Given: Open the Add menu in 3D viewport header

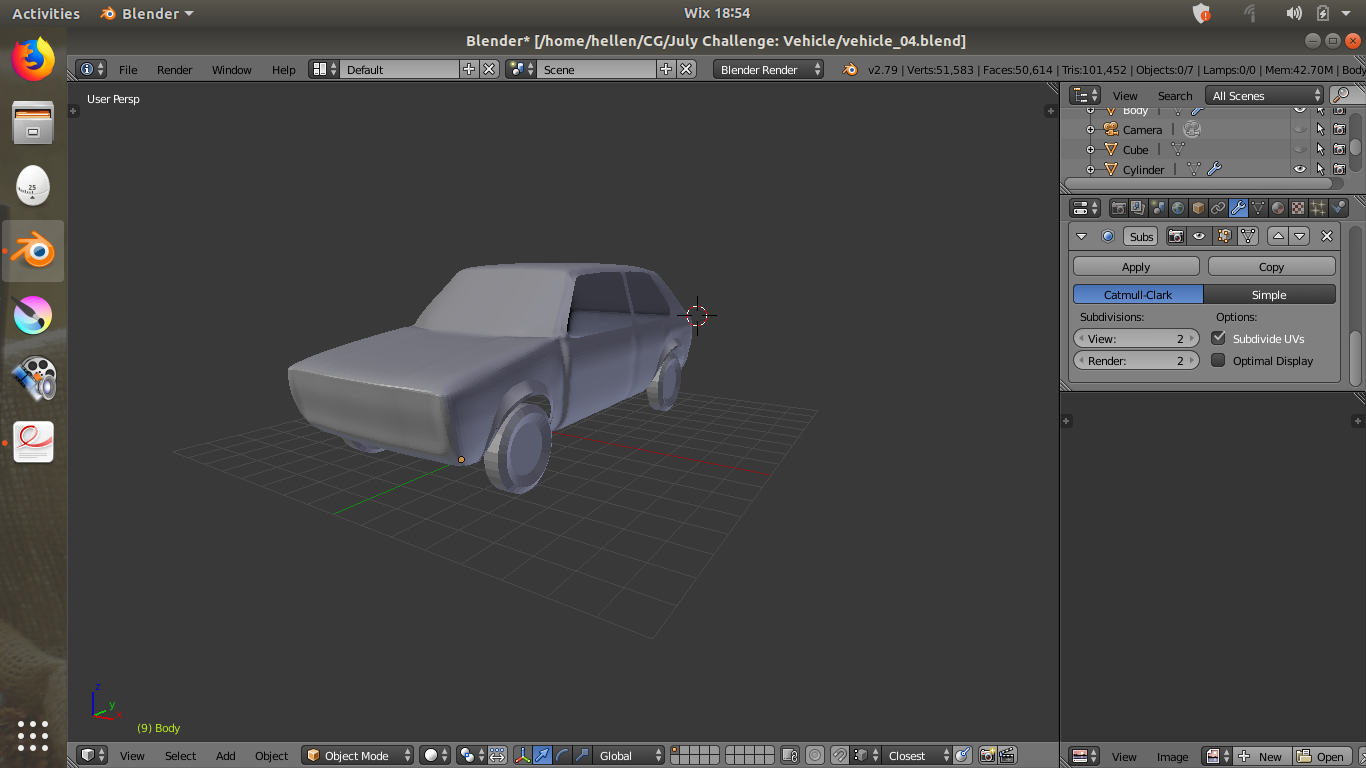Looking at the screenshot, I should pos(226,756).
